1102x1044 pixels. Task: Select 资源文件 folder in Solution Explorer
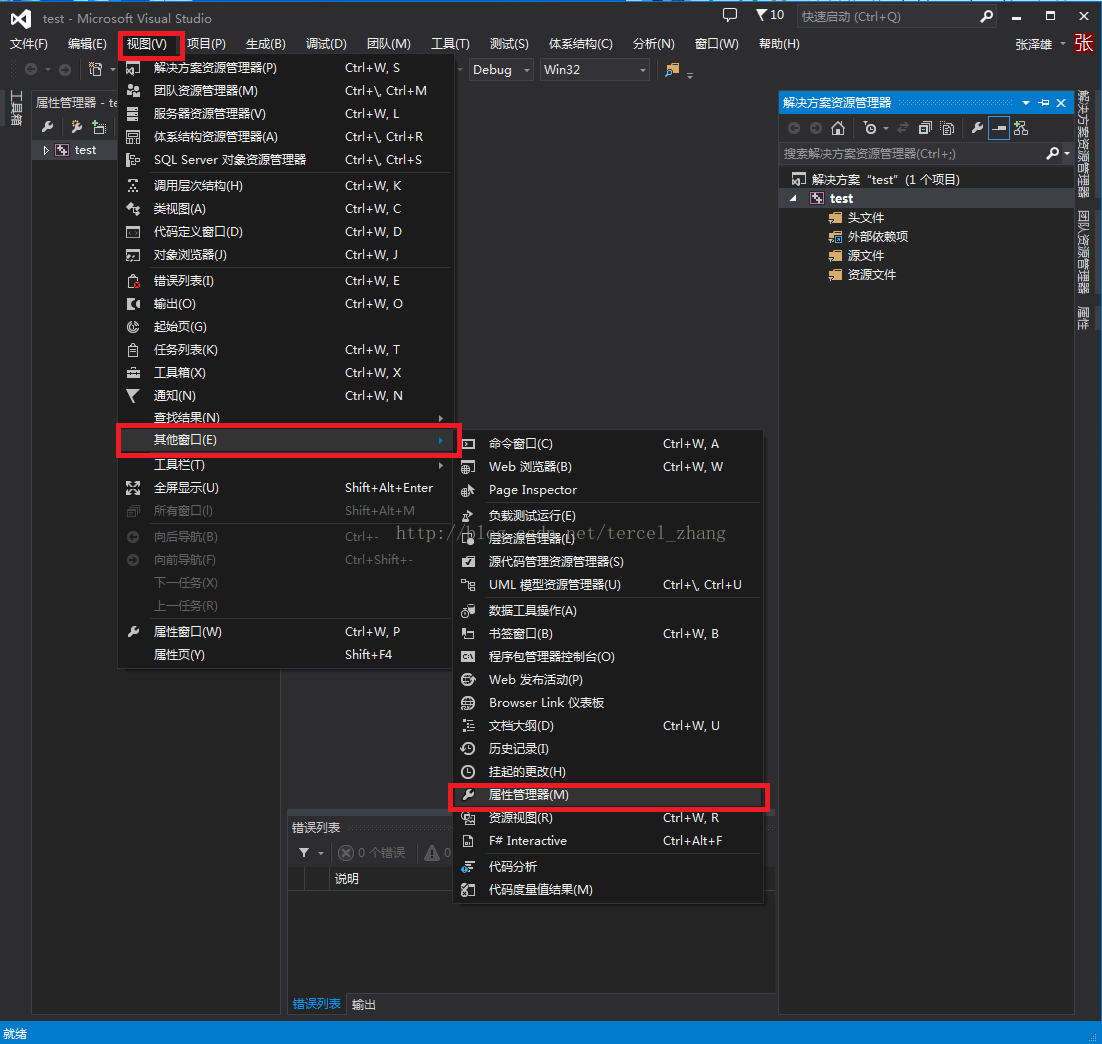tap(871, 274)
